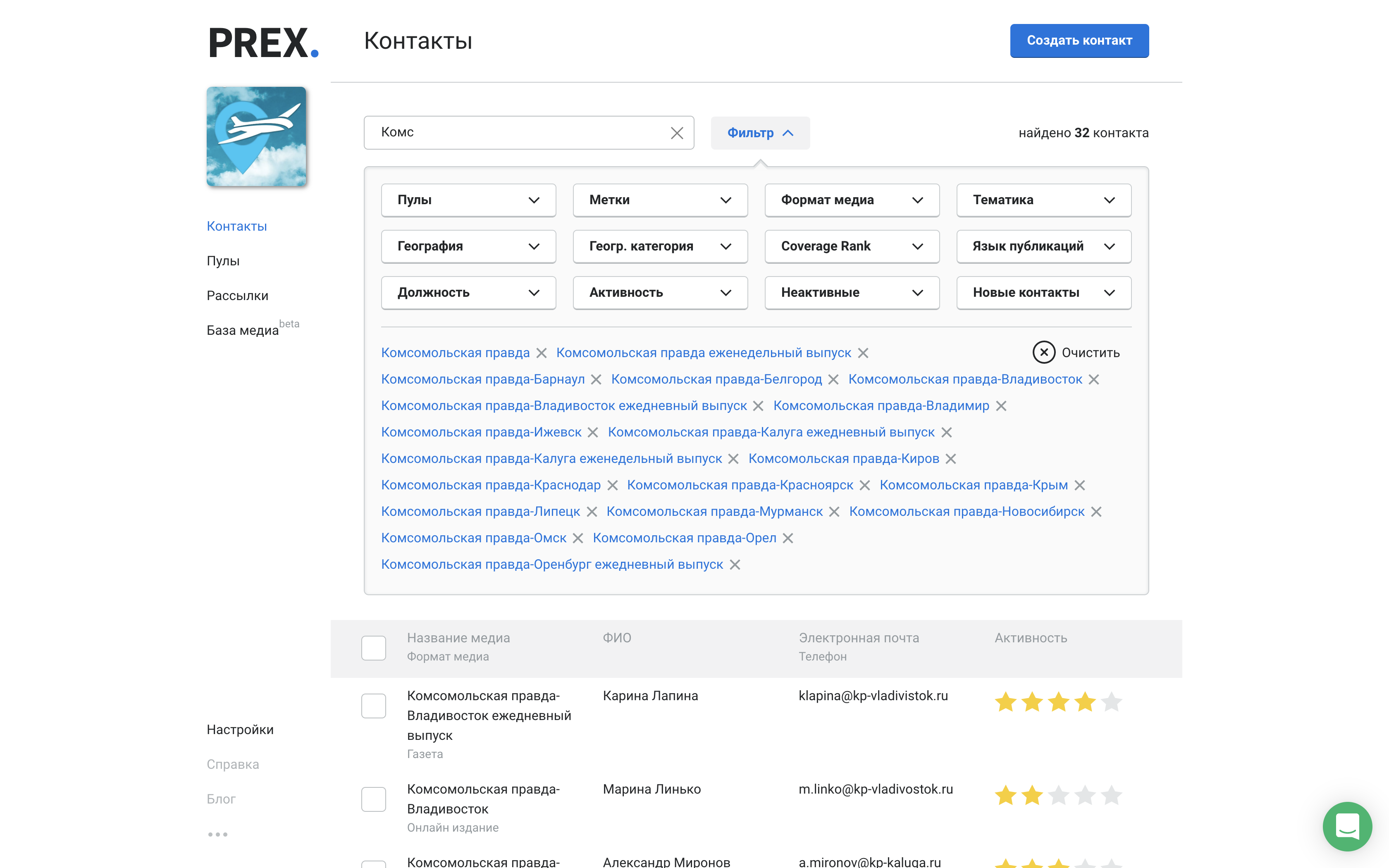Viewport: 1389px width, 868px height.
Task: Click the 'Комсомольская правда-Орел' tag text
Action: click(684, 538)
